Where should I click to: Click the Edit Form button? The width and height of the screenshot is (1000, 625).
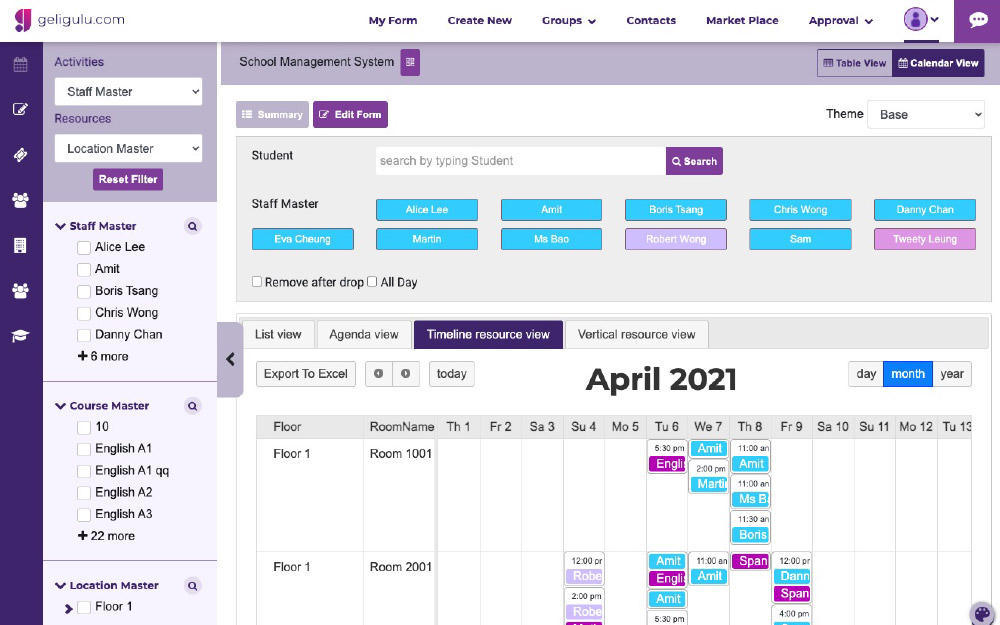click(x=350, y=115)
